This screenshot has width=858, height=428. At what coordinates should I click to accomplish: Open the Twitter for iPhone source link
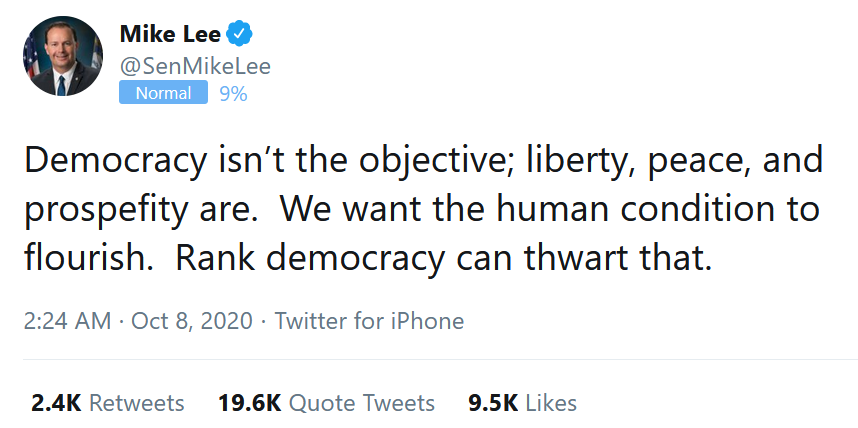[369, 321]
